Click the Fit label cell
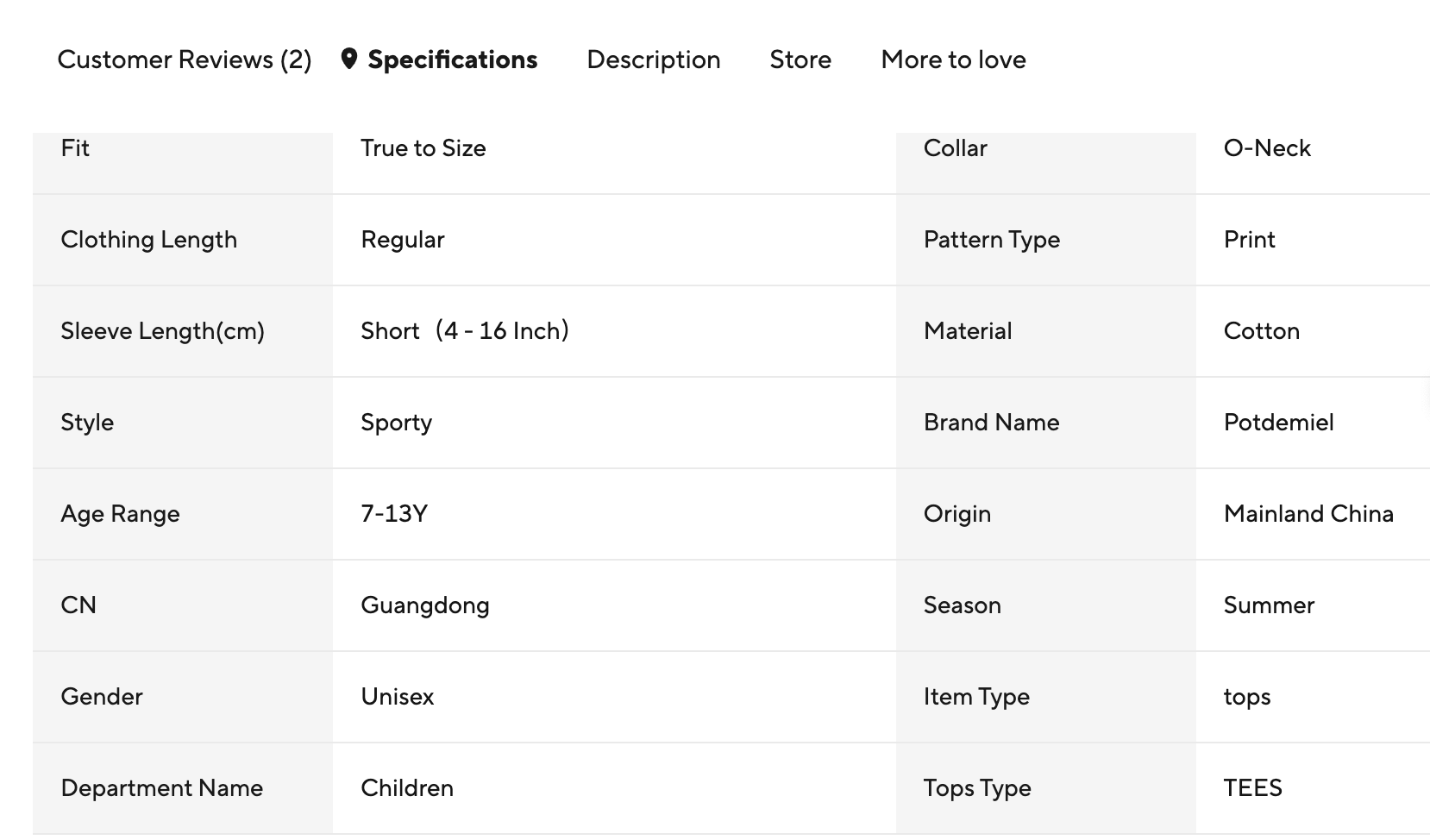Viewport: 1430px width, 840px height. tap(75, 148)
